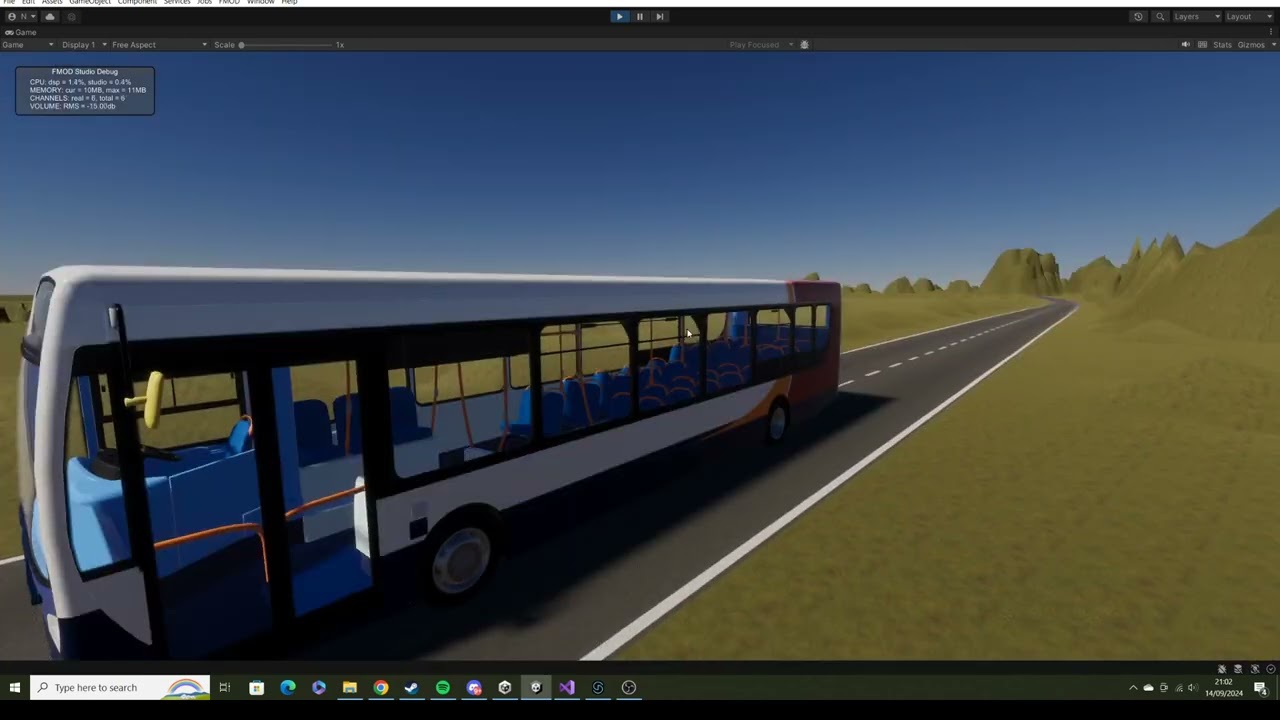1280x720 pixels.
Task: Open the GameObject menu
Action: coord(89,2)
